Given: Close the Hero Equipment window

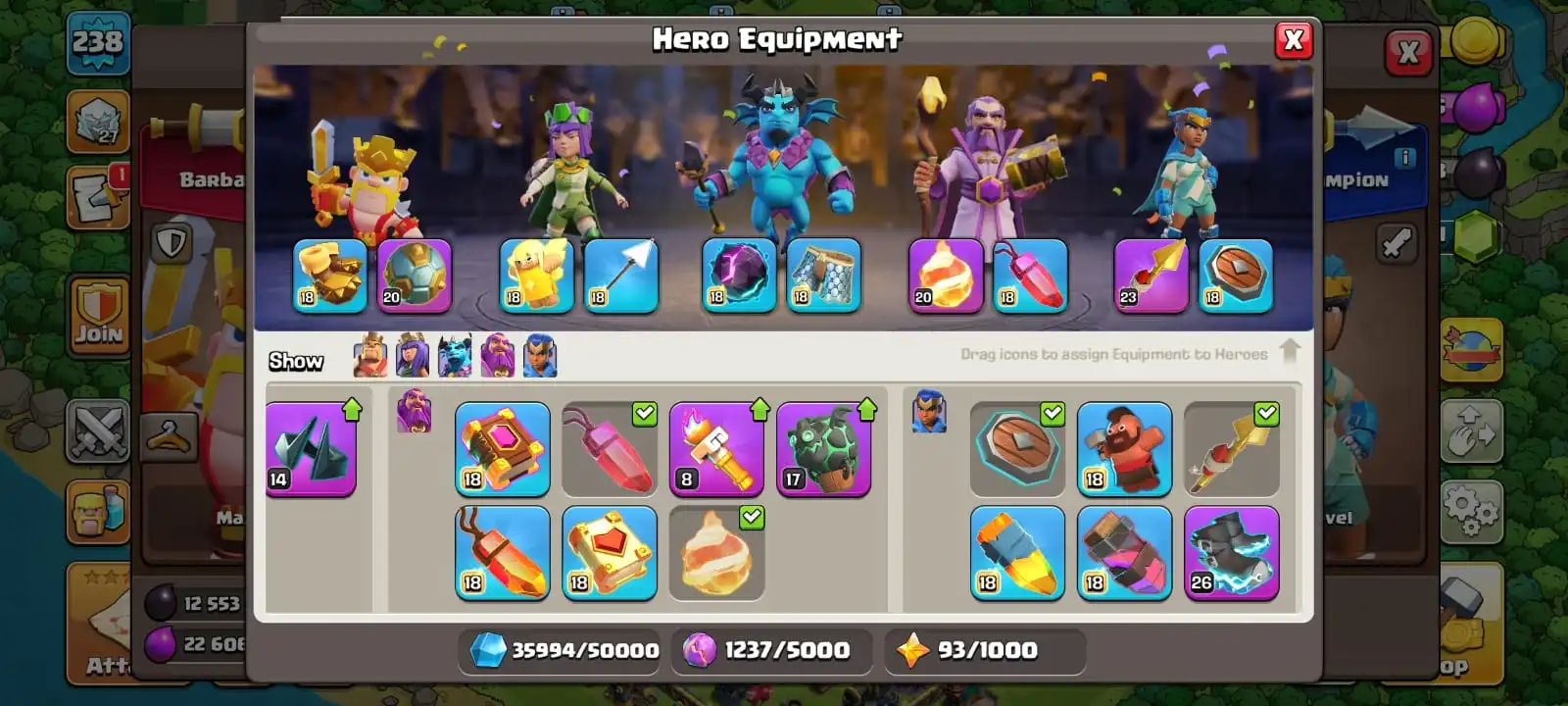Looking at the screenshot, I should point(1294,40).
